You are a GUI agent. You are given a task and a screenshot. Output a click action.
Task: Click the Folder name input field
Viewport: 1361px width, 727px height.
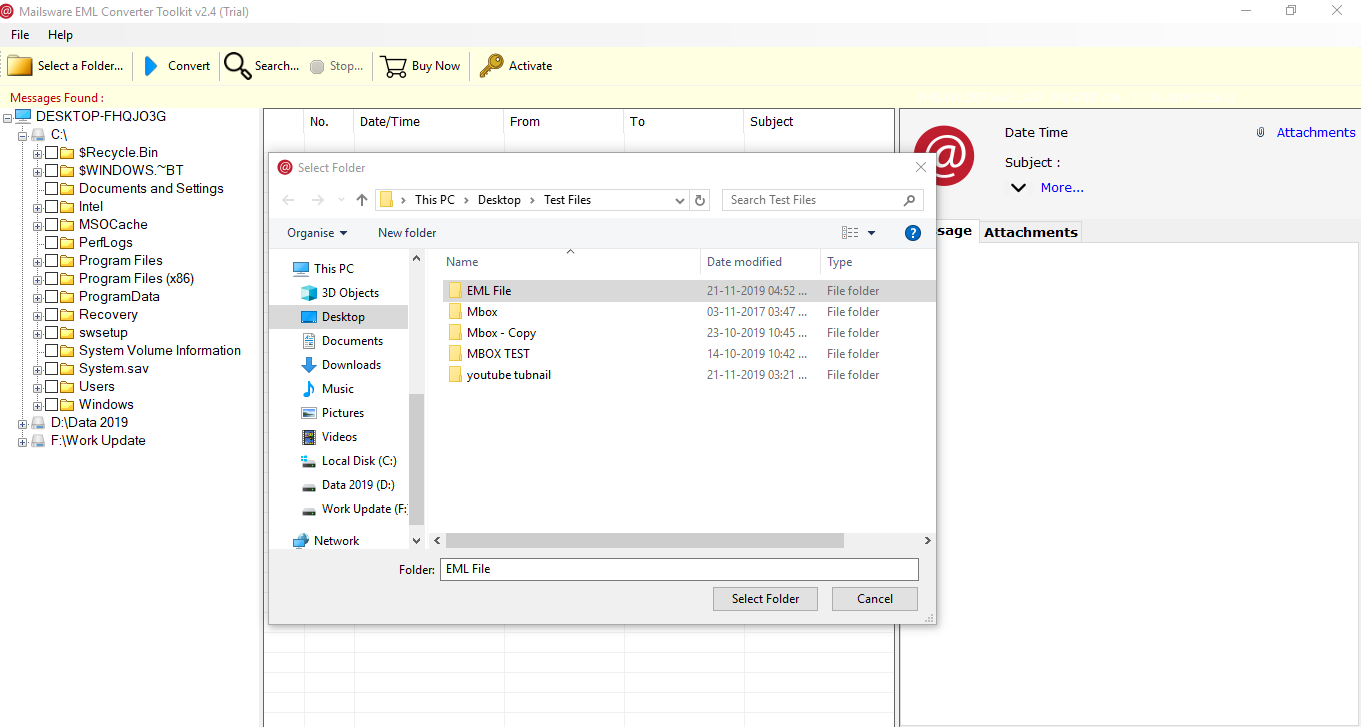tap(679, 569)
